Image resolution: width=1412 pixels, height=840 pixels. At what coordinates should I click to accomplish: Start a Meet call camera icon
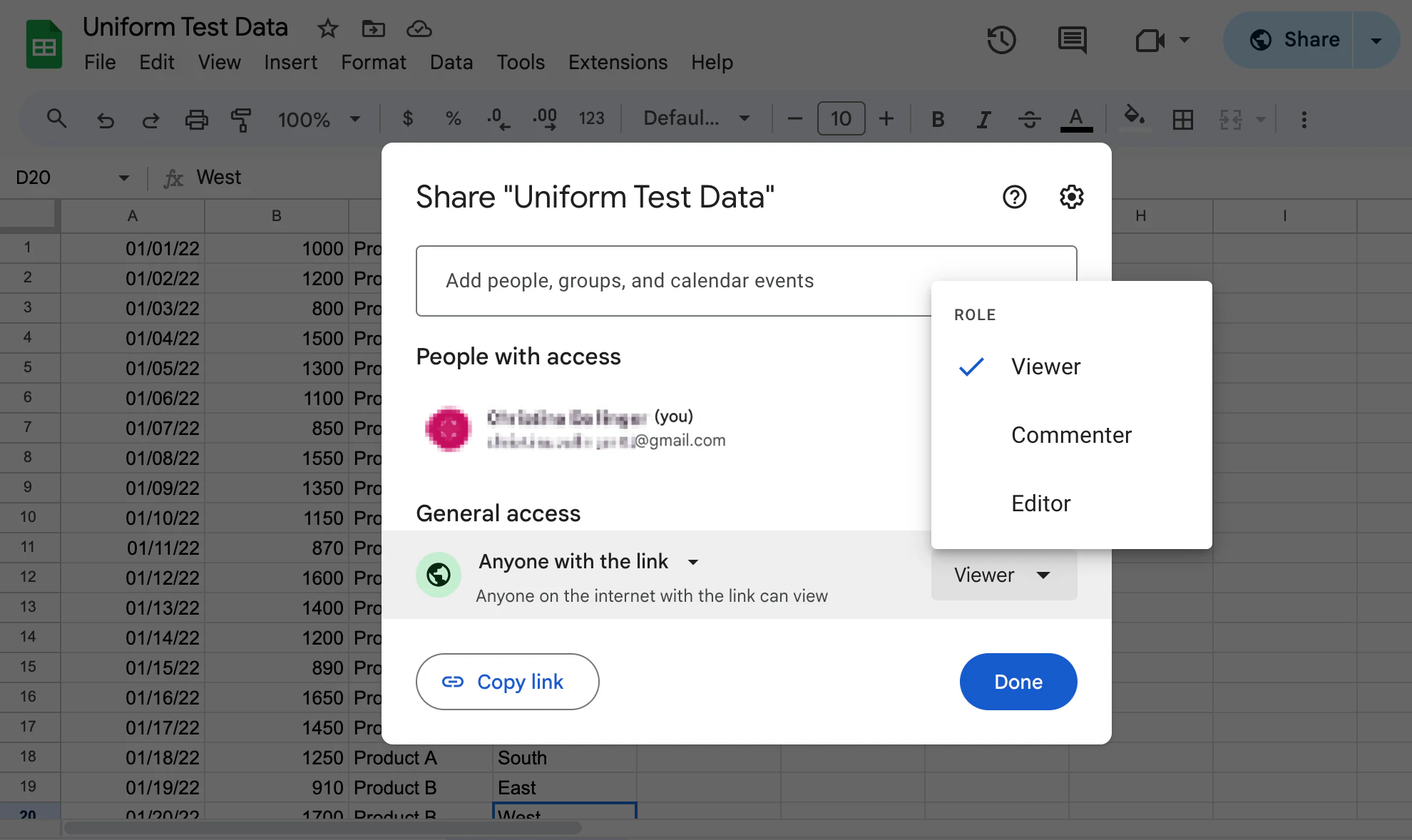point(1150,40)
